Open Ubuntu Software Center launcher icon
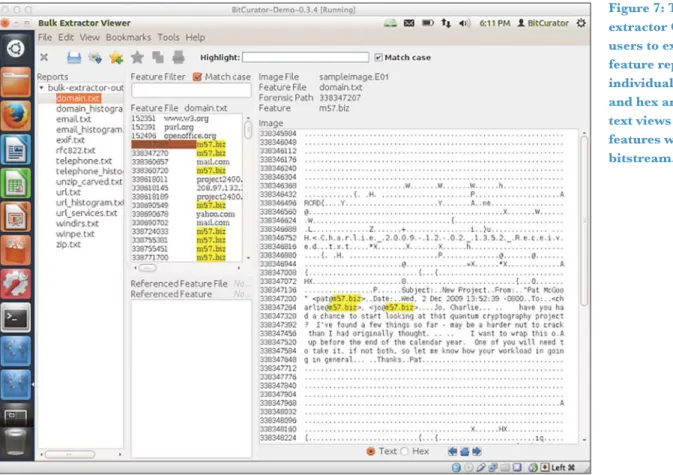 tap(16, 250)
